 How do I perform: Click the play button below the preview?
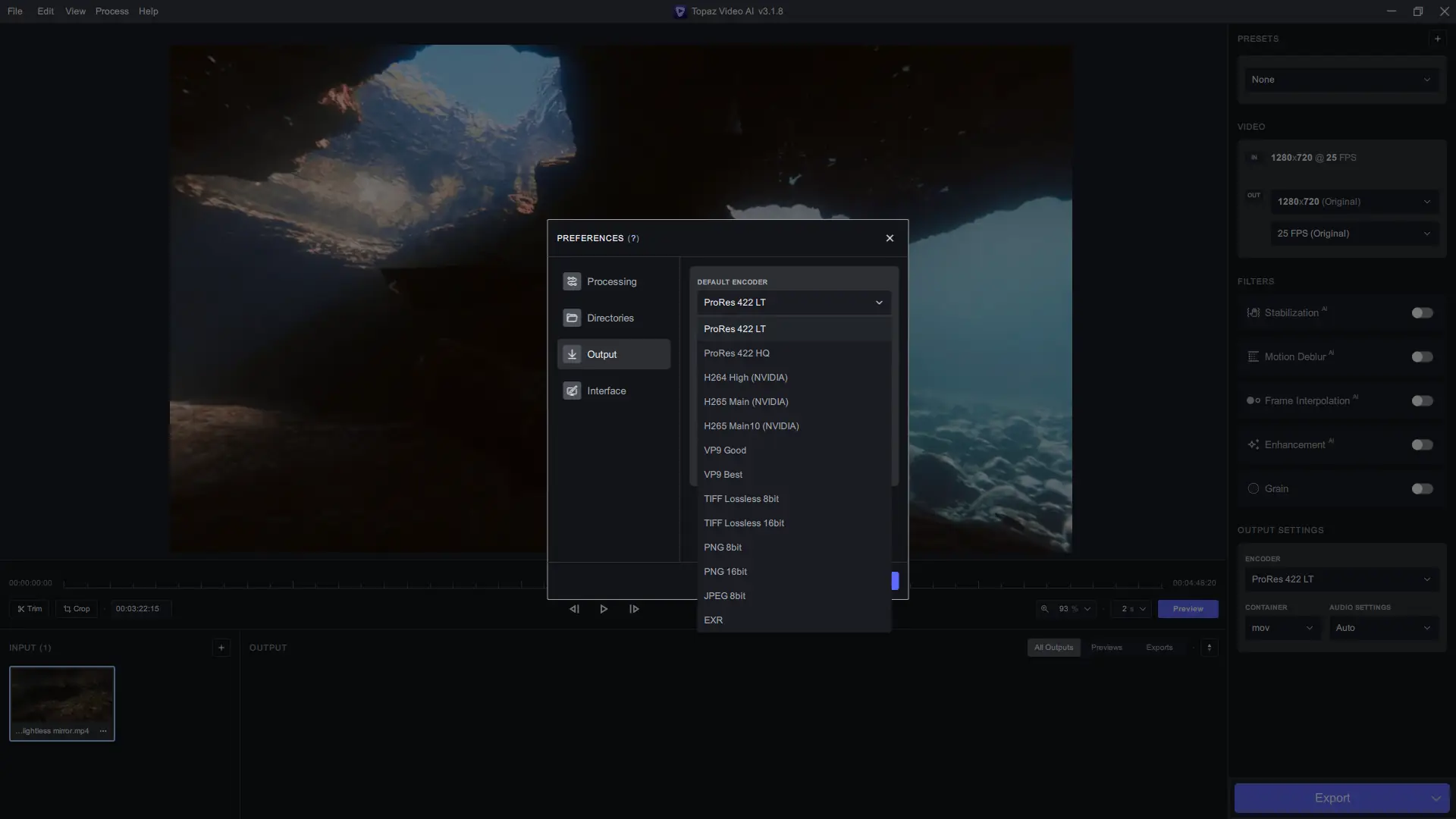point(604,609)
